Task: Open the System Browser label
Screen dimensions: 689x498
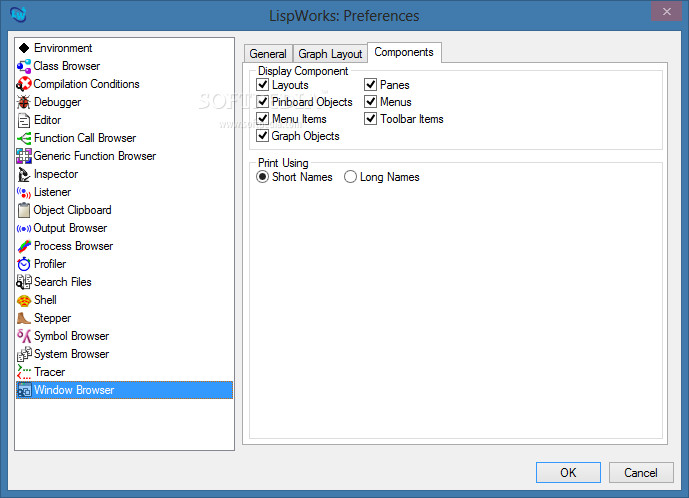Action: (72, 354)
